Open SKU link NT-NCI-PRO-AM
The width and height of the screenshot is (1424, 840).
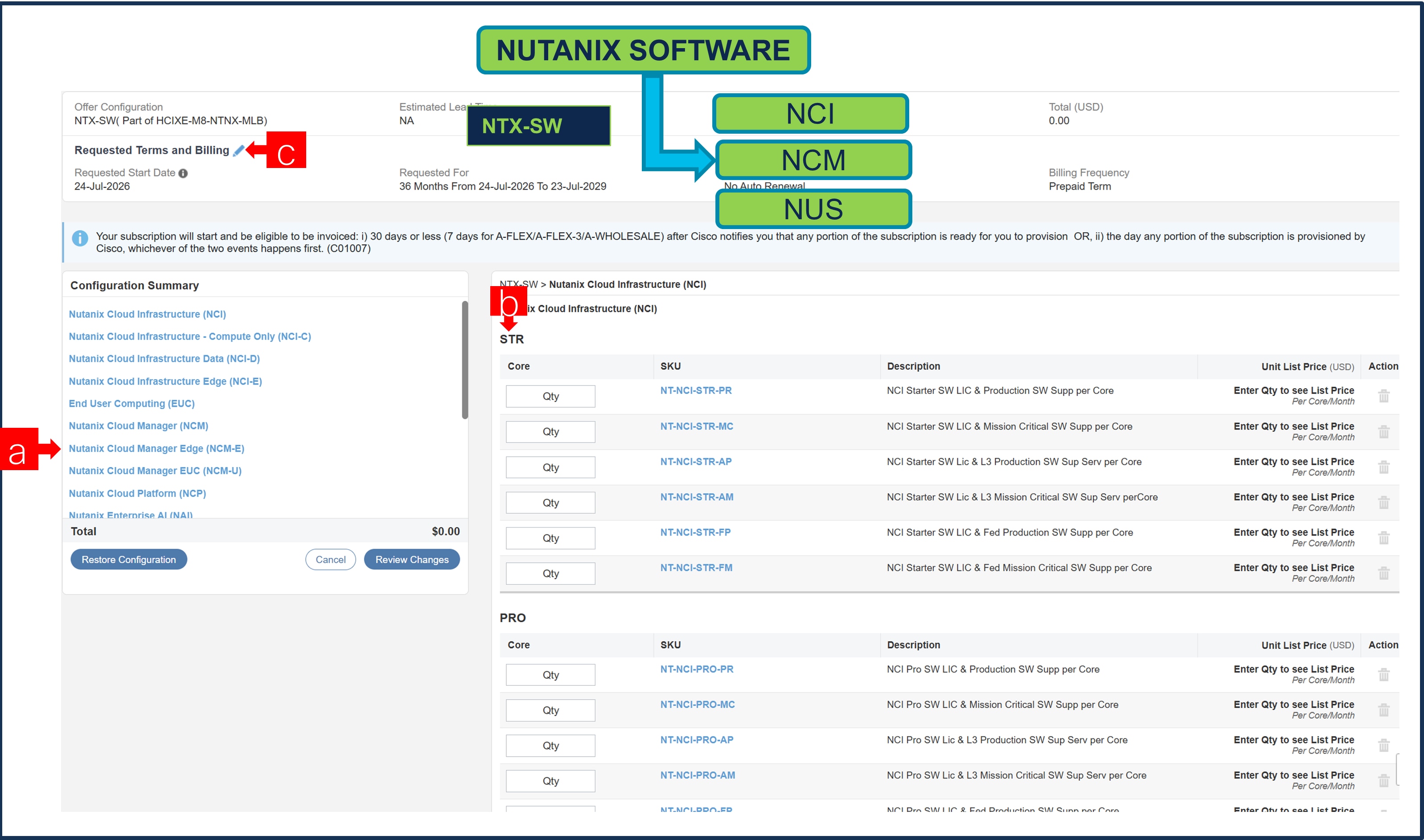pyautogui.click(x=697, y=775)
